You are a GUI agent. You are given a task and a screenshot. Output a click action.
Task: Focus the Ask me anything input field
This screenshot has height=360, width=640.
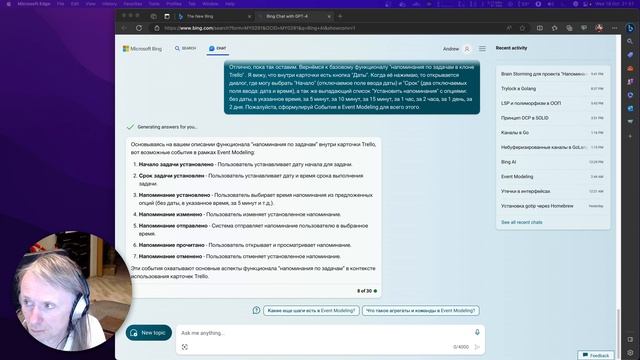pos(324,333)
